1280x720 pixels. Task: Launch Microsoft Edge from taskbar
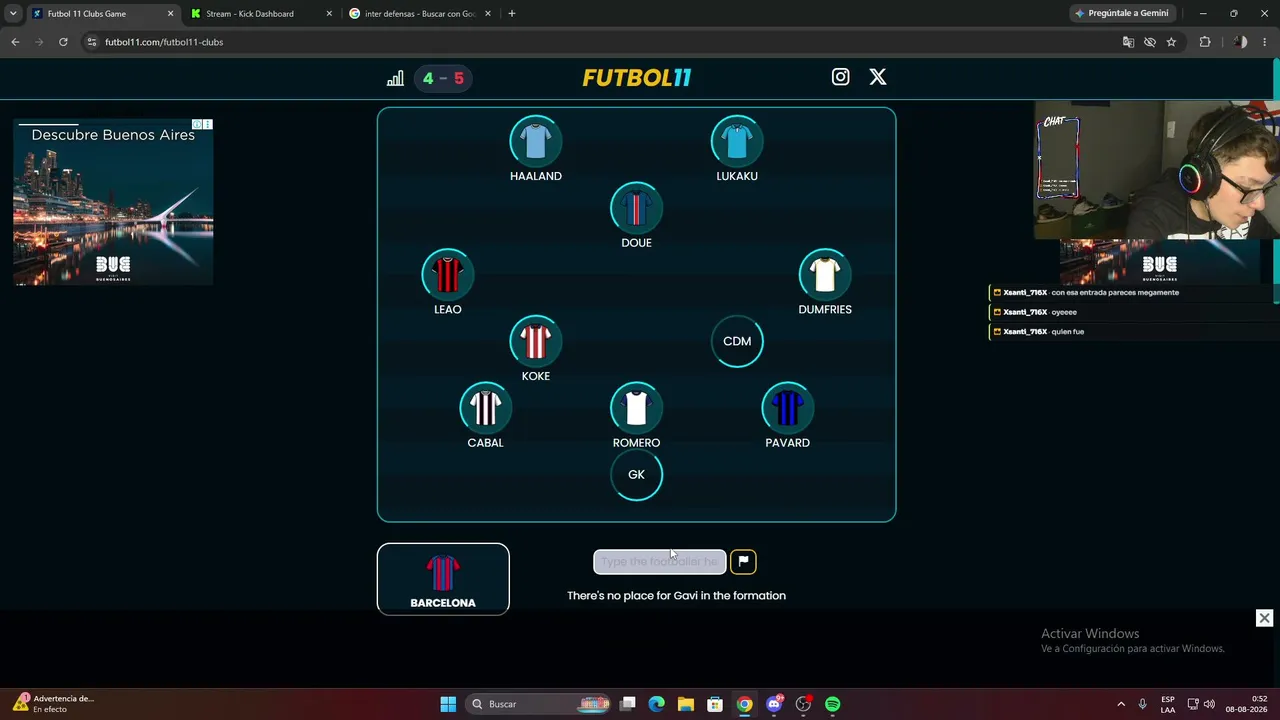[x=657, y=704]
